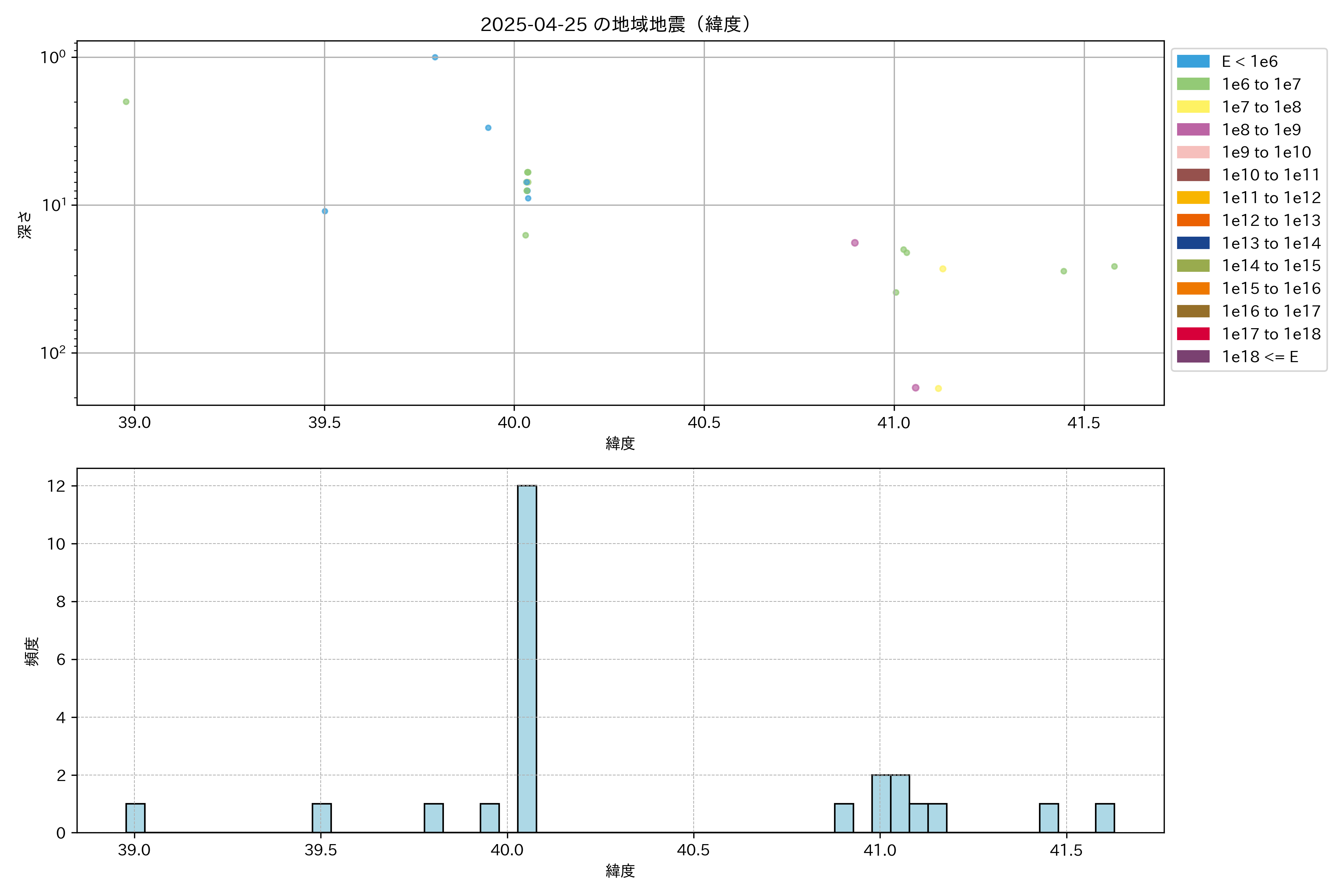Click the blue 'E < 1e6' legend swatch
Image resolution: width=1344 pixels, height=896 pixels.
(1193, 61)
